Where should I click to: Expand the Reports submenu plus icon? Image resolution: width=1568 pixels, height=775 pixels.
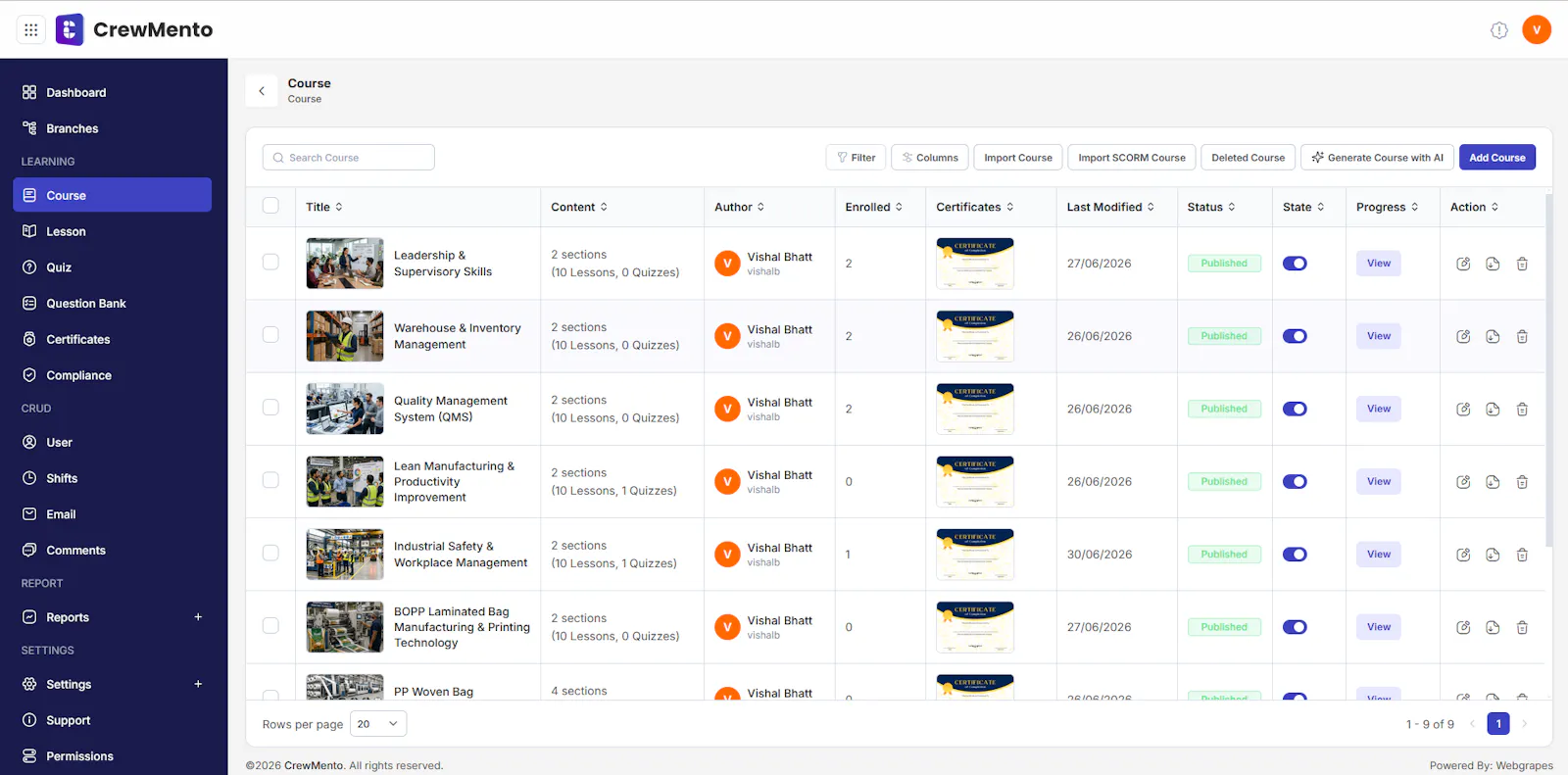tap(198, 617)
